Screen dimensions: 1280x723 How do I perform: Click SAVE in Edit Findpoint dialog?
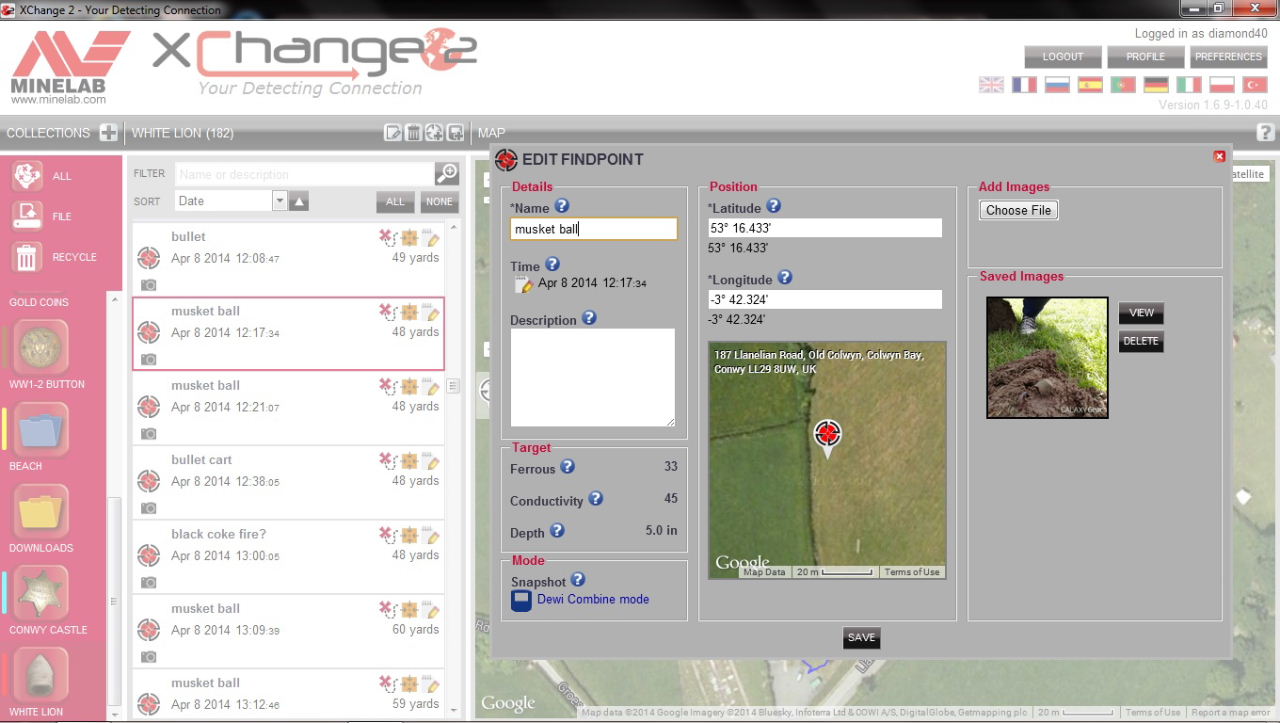[861, 637]
